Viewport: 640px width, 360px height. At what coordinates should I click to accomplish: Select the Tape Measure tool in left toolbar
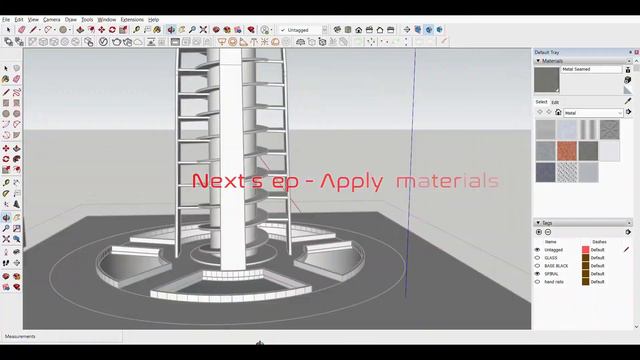tap(6, 182)
